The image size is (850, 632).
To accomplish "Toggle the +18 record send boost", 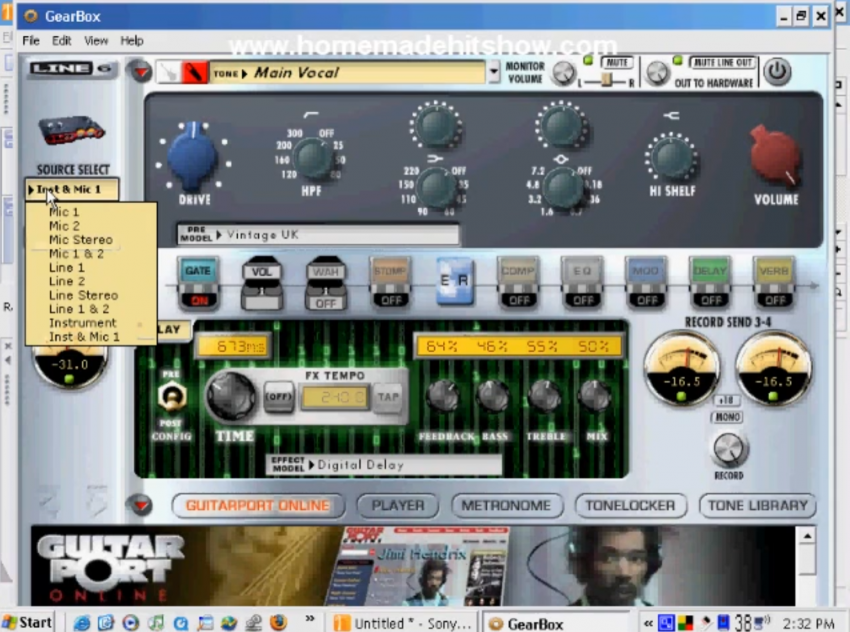I will (x=726, y=401).
